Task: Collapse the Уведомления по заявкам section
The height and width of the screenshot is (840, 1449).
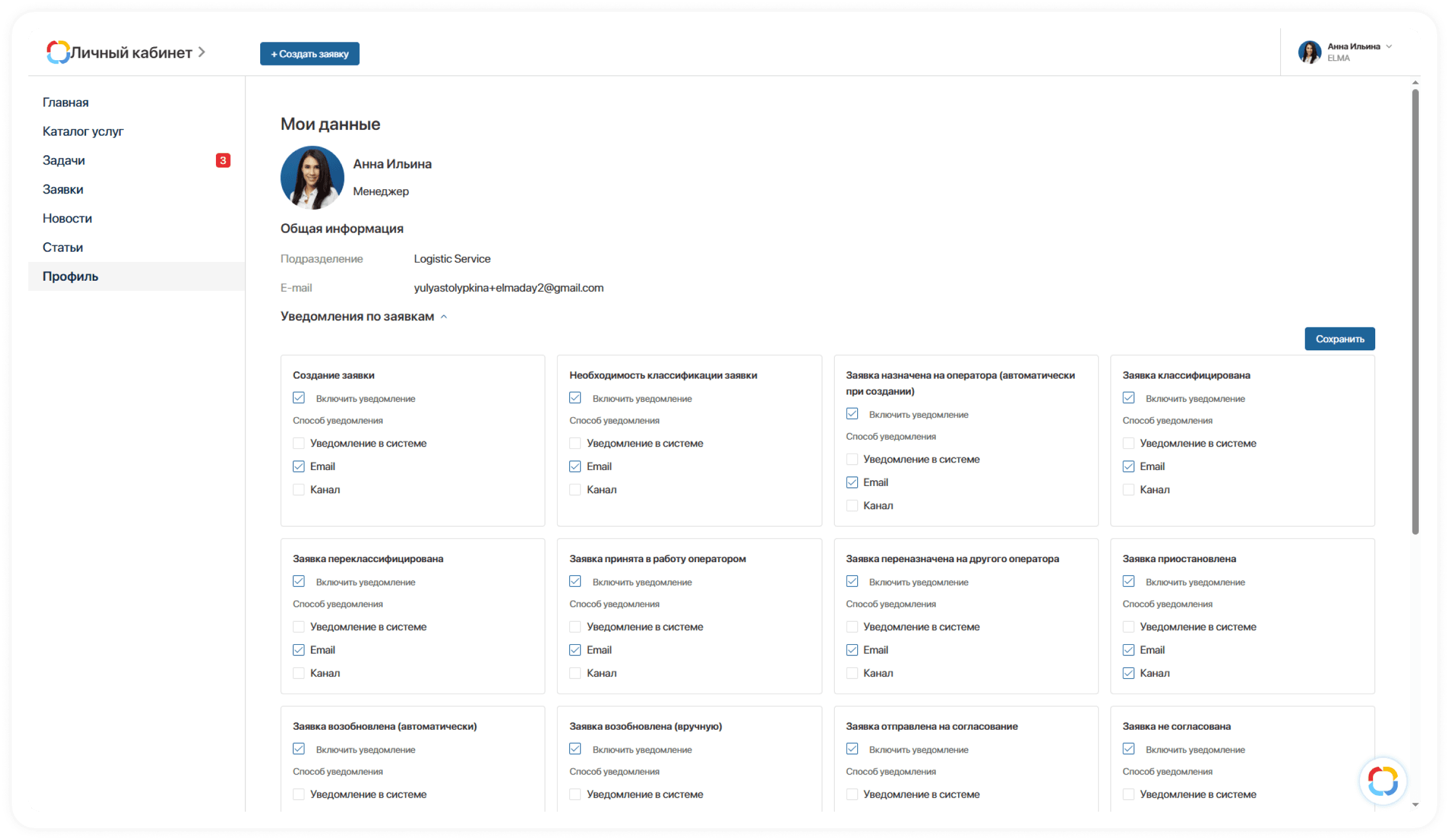Action: [444, 317]
